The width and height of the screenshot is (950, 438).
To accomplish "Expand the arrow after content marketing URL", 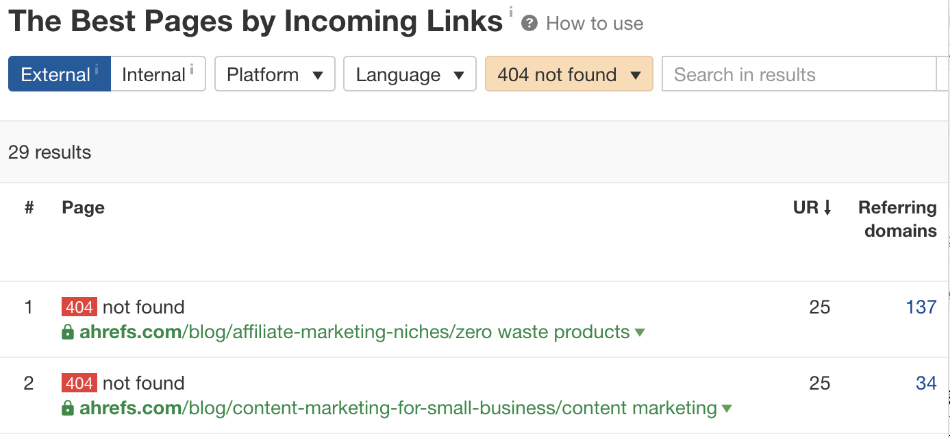I will [x=726, y=409].
